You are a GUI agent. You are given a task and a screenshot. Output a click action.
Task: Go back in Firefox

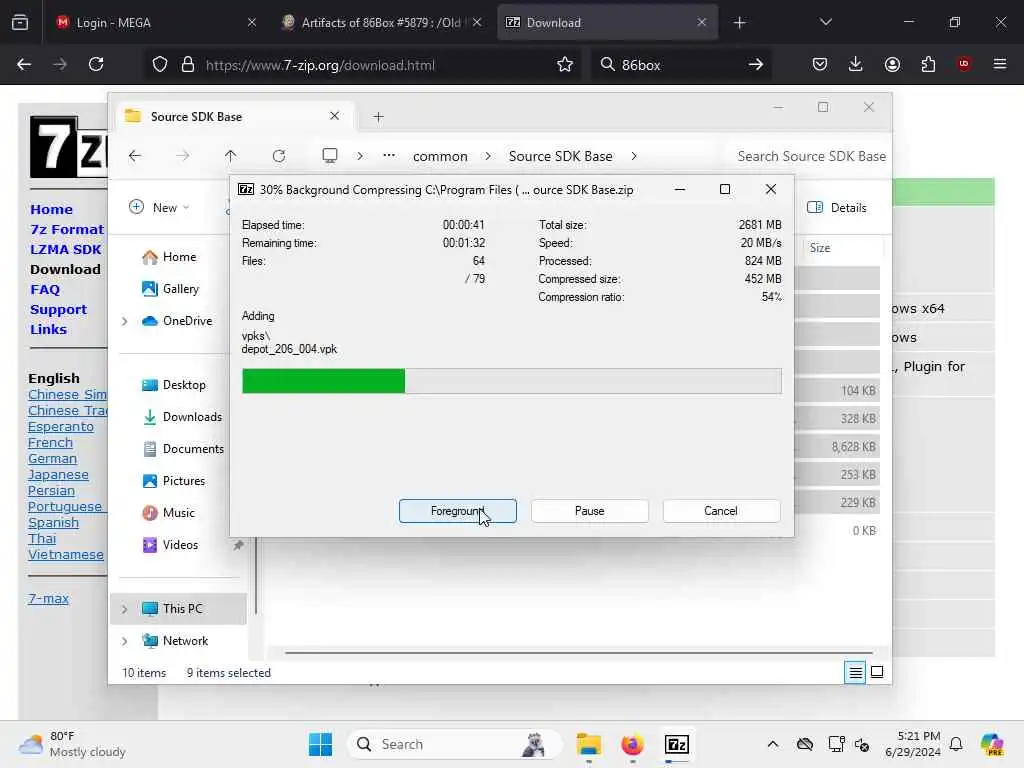tap(24, 65)
